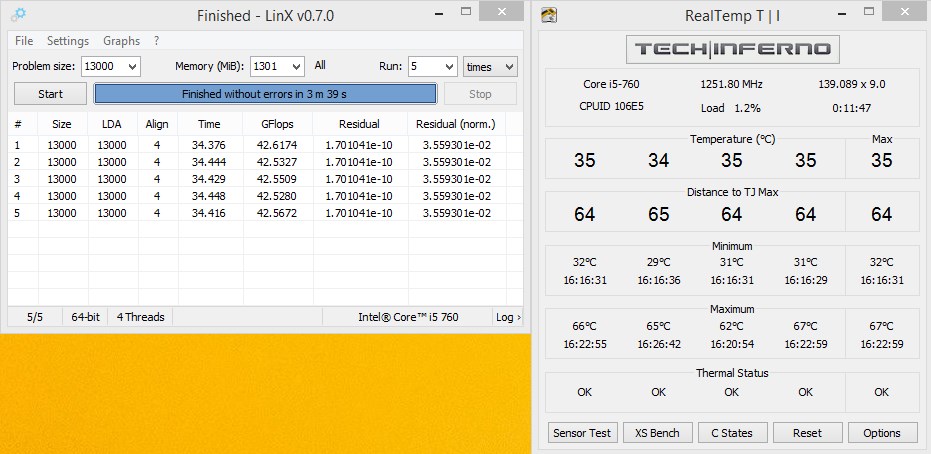Click the 64-bit status bar entry
This screenshot has height=454, width=931.
pos(86,317)
